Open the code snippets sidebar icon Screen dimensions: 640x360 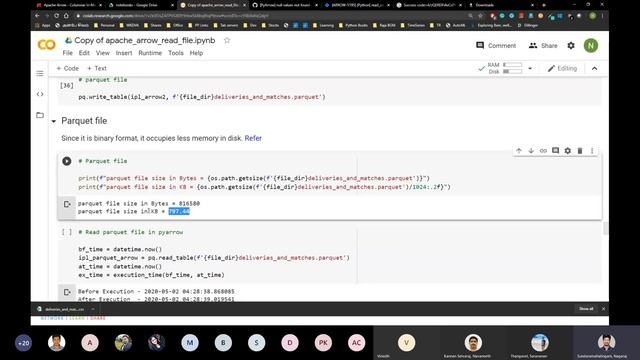click(x=40, y=94)
